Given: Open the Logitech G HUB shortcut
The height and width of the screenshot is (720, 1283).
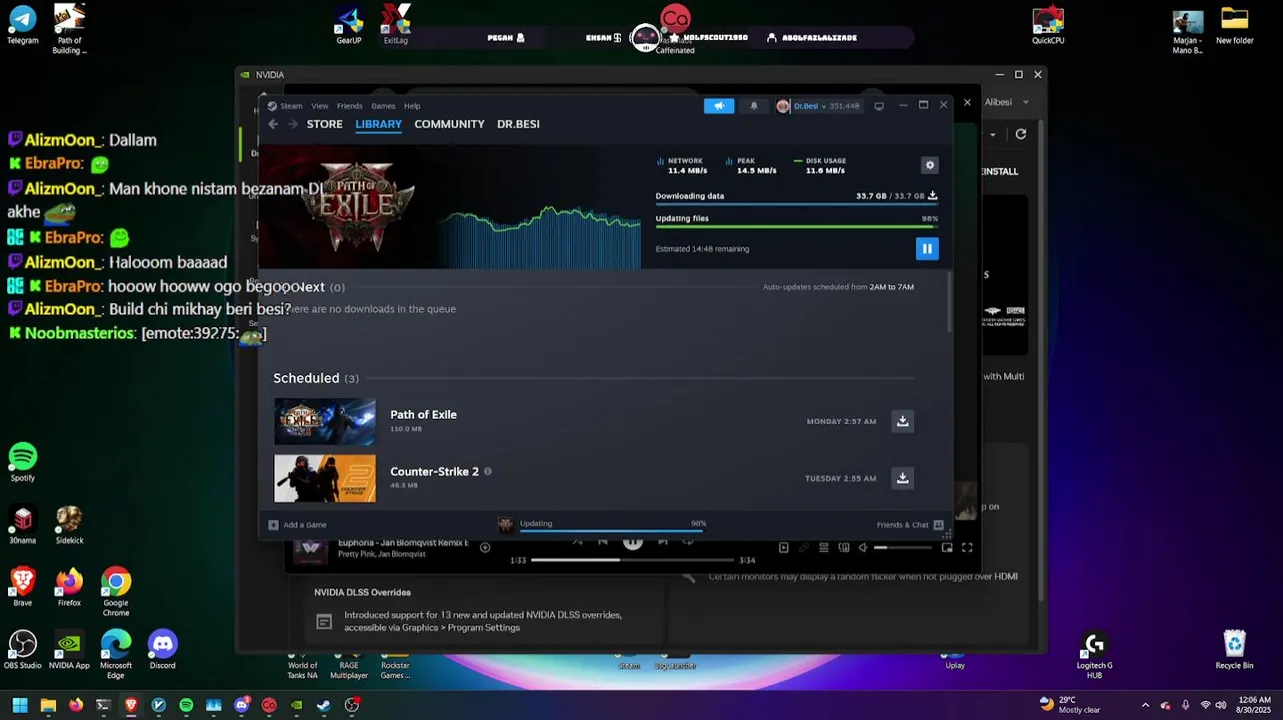Looking at the screenshot, I should [1094, 654].
